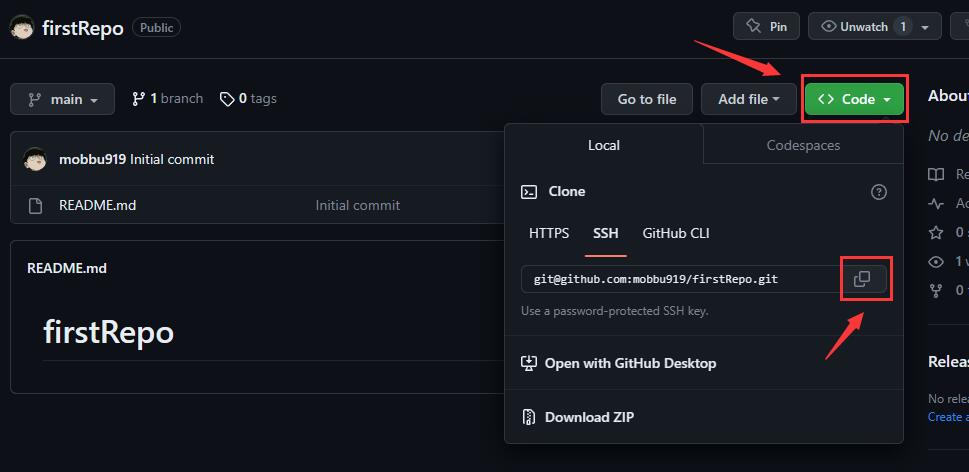This screenshot has width=969, height=472.
Task: Select HTTPS clone method
Action: (x=549, y=234)
